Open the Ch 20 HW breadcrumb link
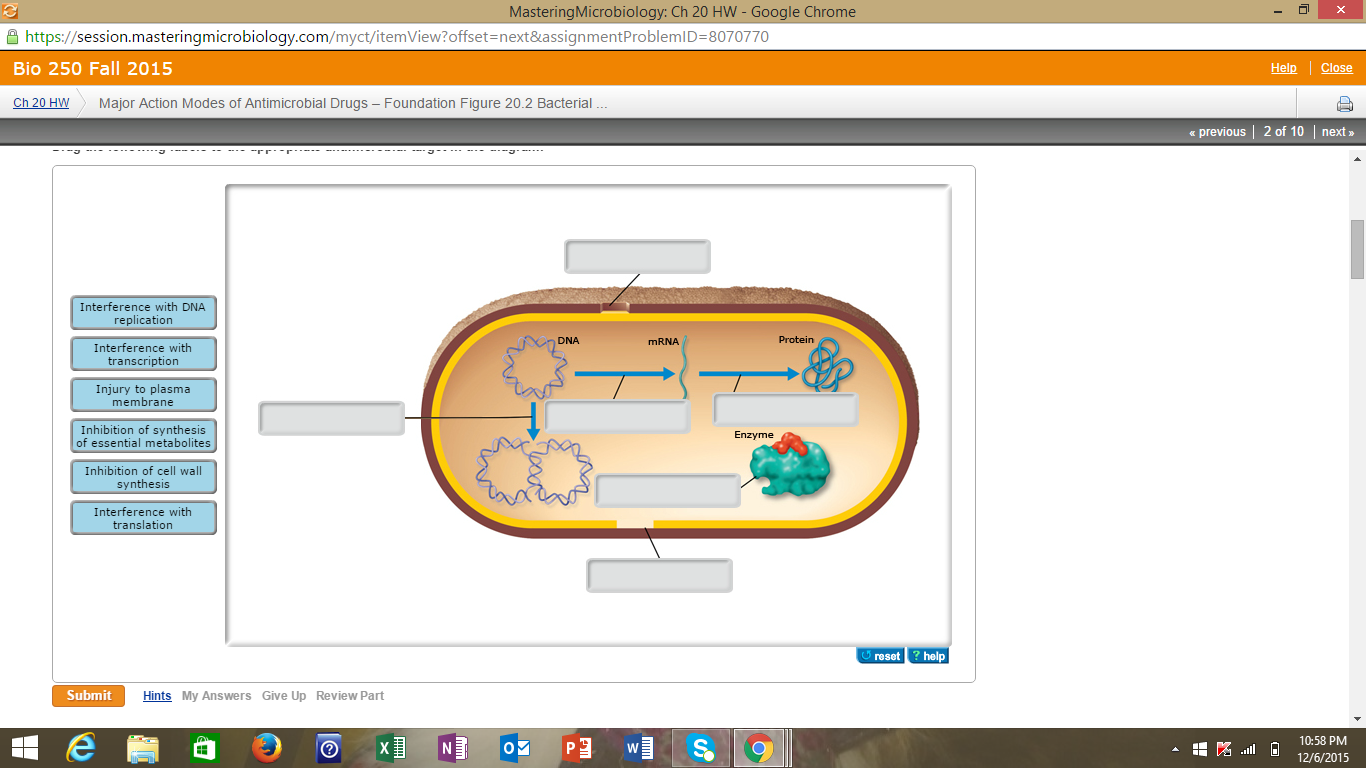This screenshot has height=768, width=1366. tap(40, 103)
